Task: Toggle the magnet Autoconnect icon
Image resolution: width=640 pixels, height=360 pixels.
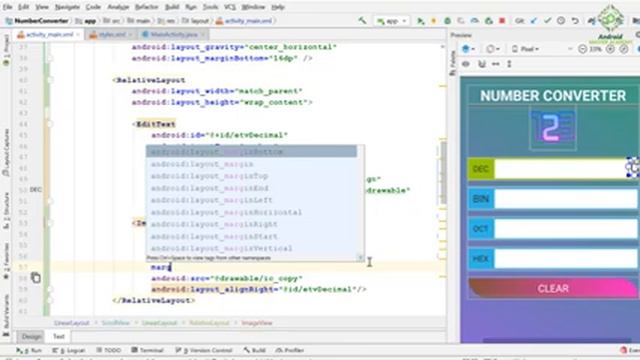Action: (482, 64)
